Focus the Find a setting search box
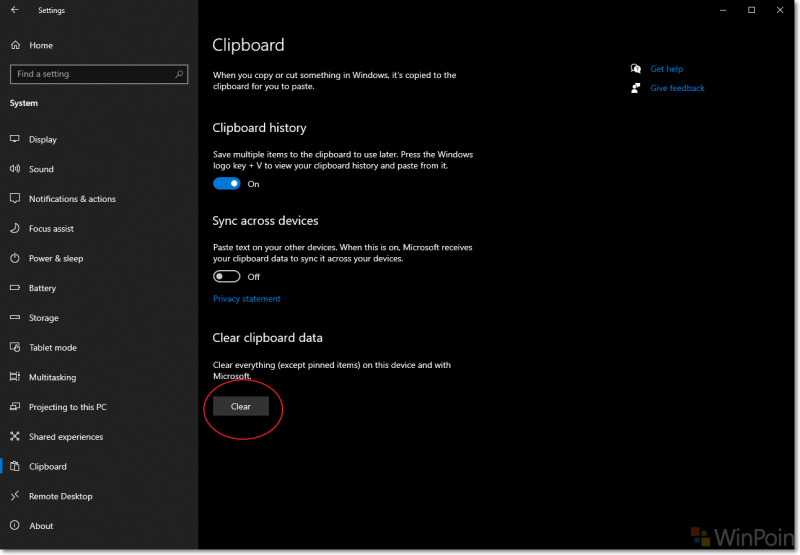 point(99,74)
